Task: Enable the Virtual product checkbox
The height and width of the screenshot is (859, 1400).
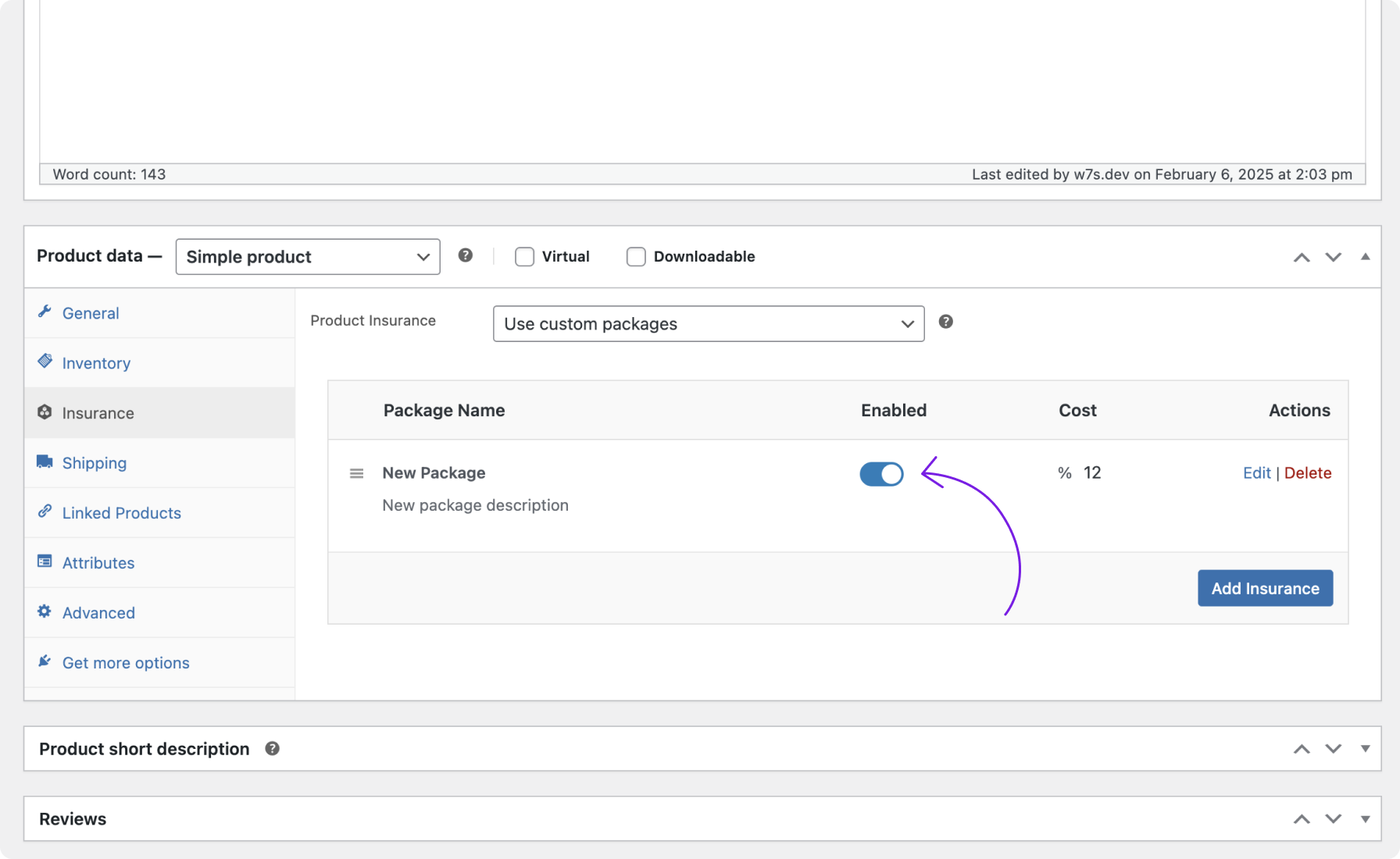Action: pos(524,256)
